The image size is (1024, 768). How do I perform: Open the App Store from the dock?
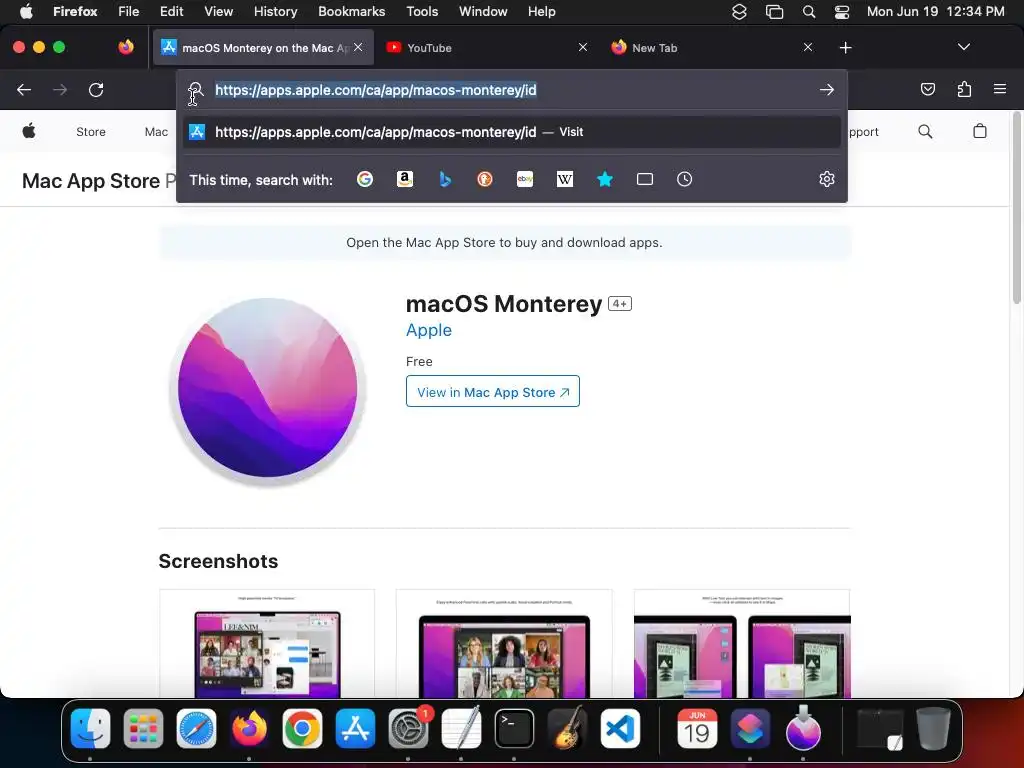[x=355, y=728]
